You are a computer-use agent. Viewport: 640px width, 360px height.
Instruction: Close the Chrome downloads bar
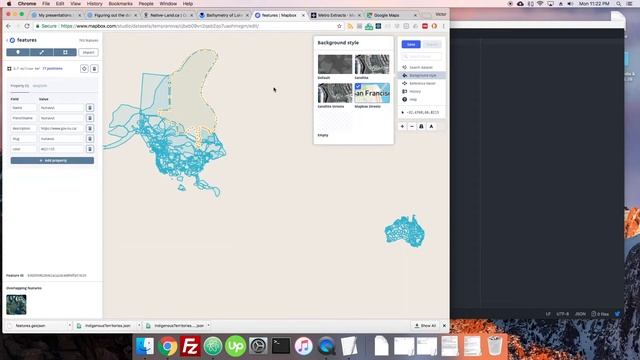444,326
